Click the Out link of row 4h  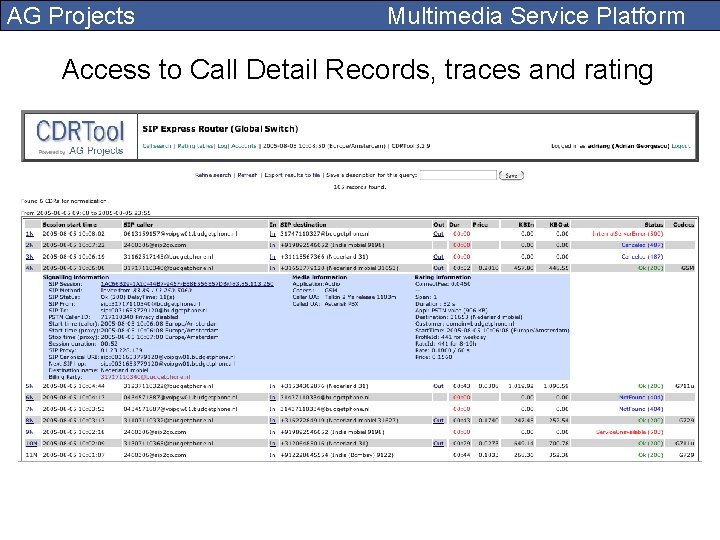click(439, 268)
